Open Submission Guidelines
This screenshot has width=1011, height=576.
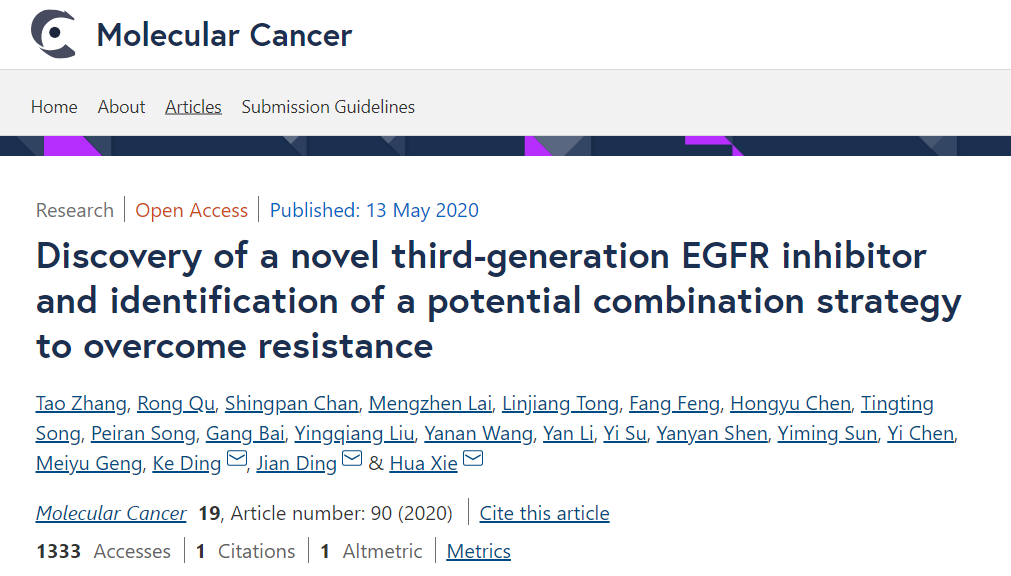(x=328, y=107)
